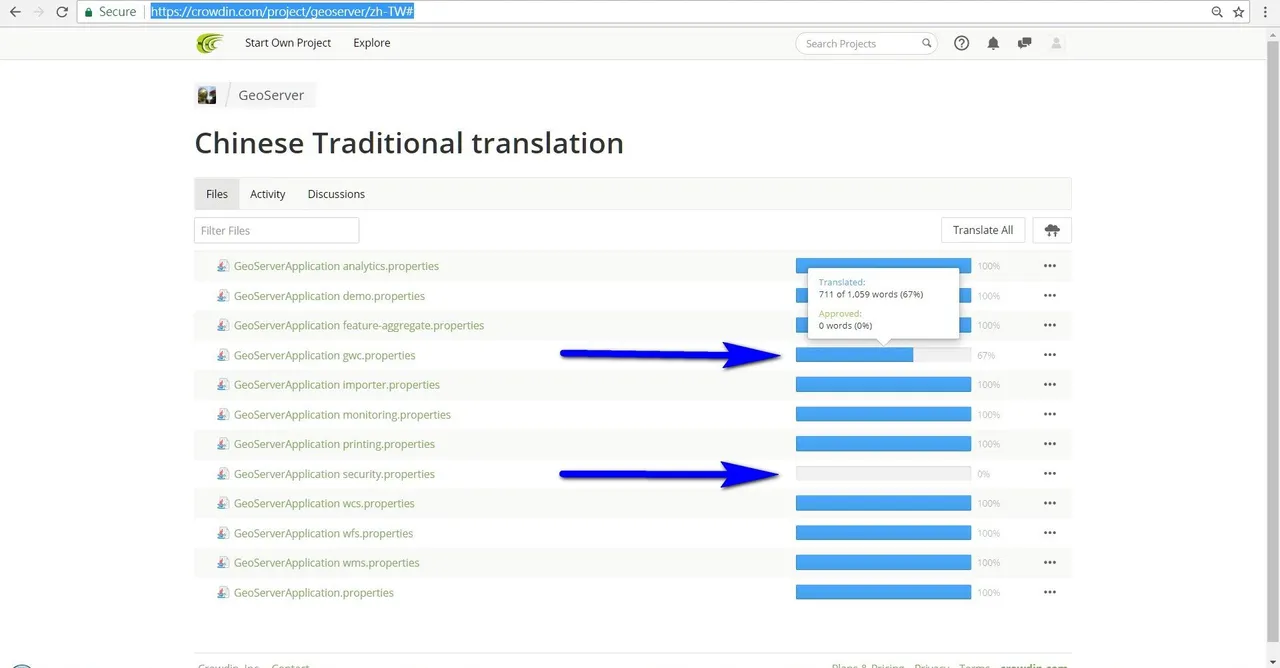Open GeoServerApplication analytics.properties file
The width and height of the screenshot is (1280, 668).
tap(336, 266)
